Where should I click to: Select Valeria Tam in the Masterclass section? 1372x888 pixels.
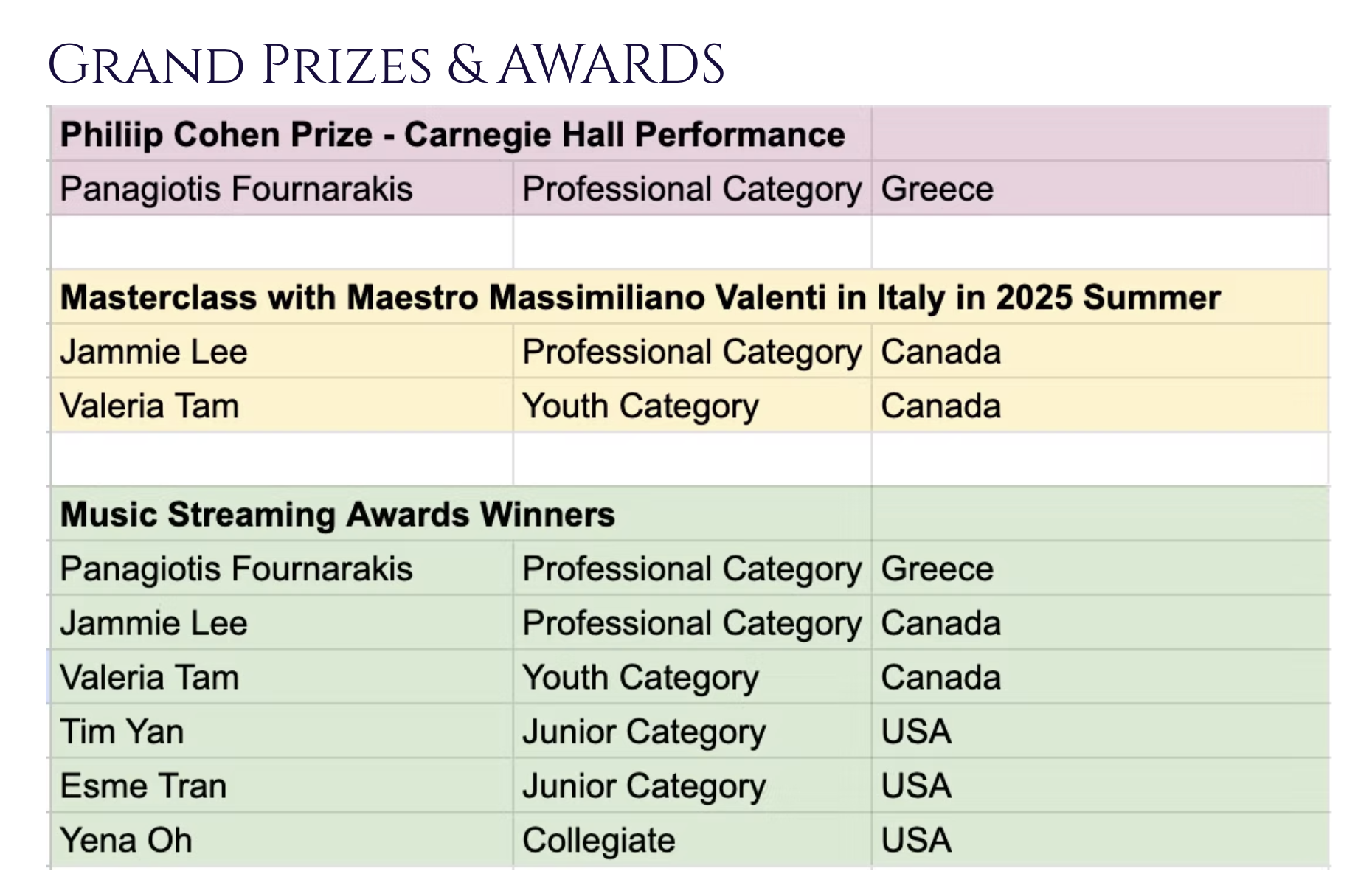pos(150,406)
